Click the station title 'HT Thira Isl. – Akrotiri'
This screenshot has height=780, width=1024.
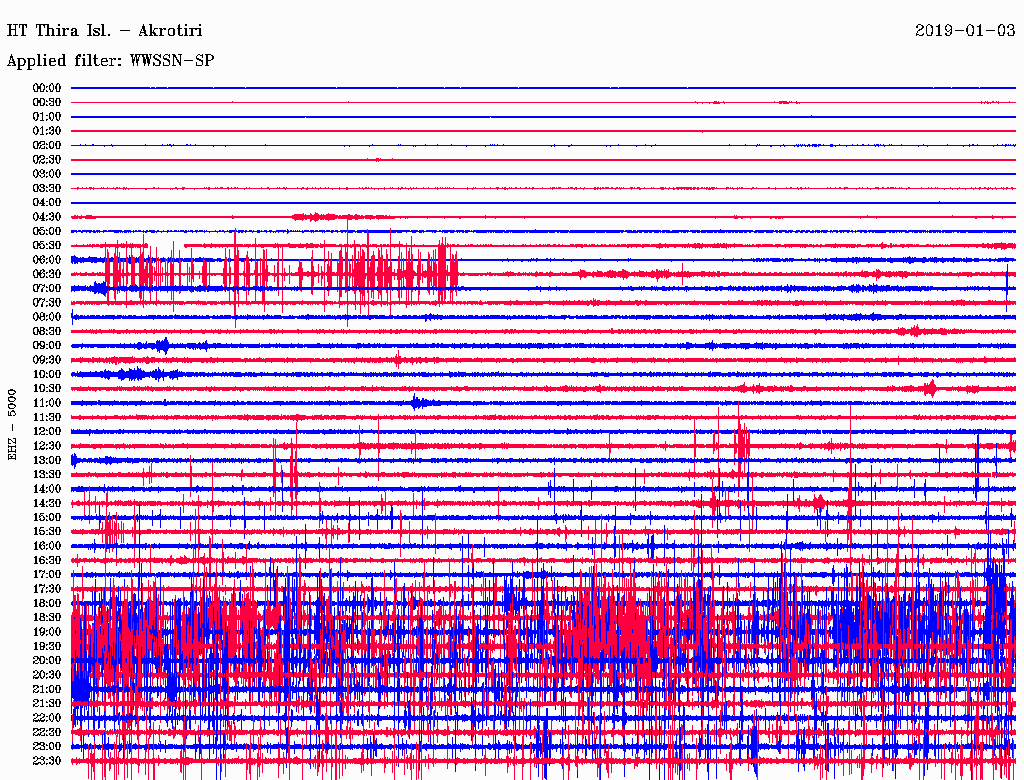pos(104,31)
